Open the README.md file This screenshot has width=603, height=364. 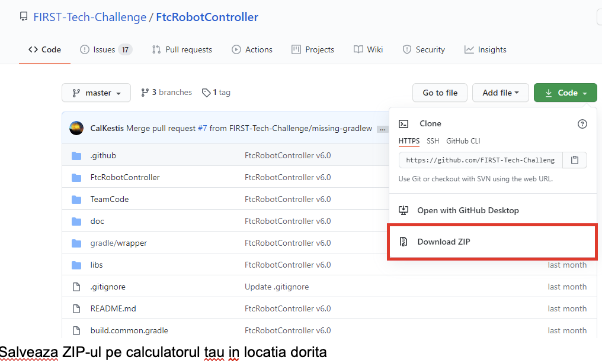113,309
